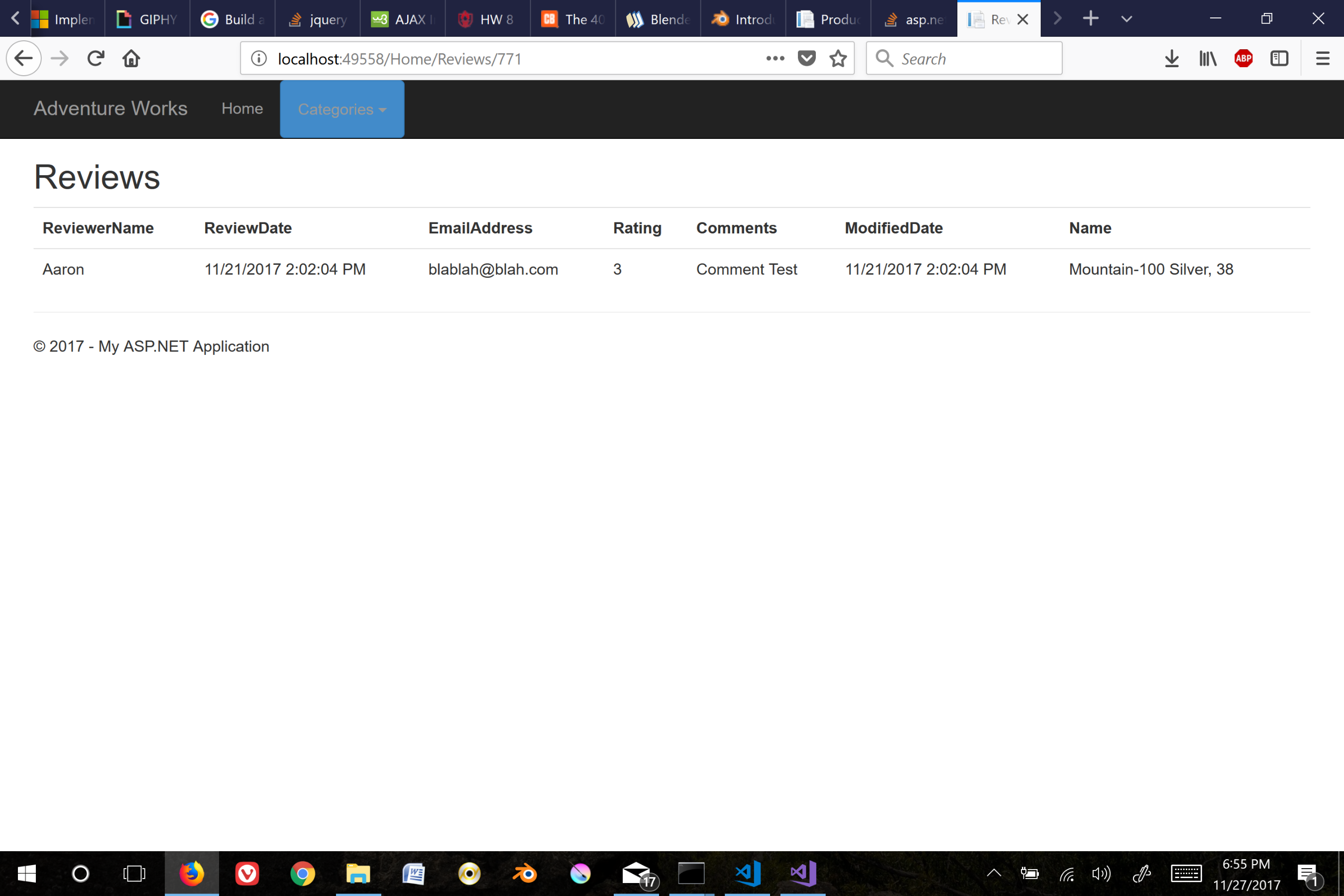Click the browser Home icon

[x=131, y=58]
